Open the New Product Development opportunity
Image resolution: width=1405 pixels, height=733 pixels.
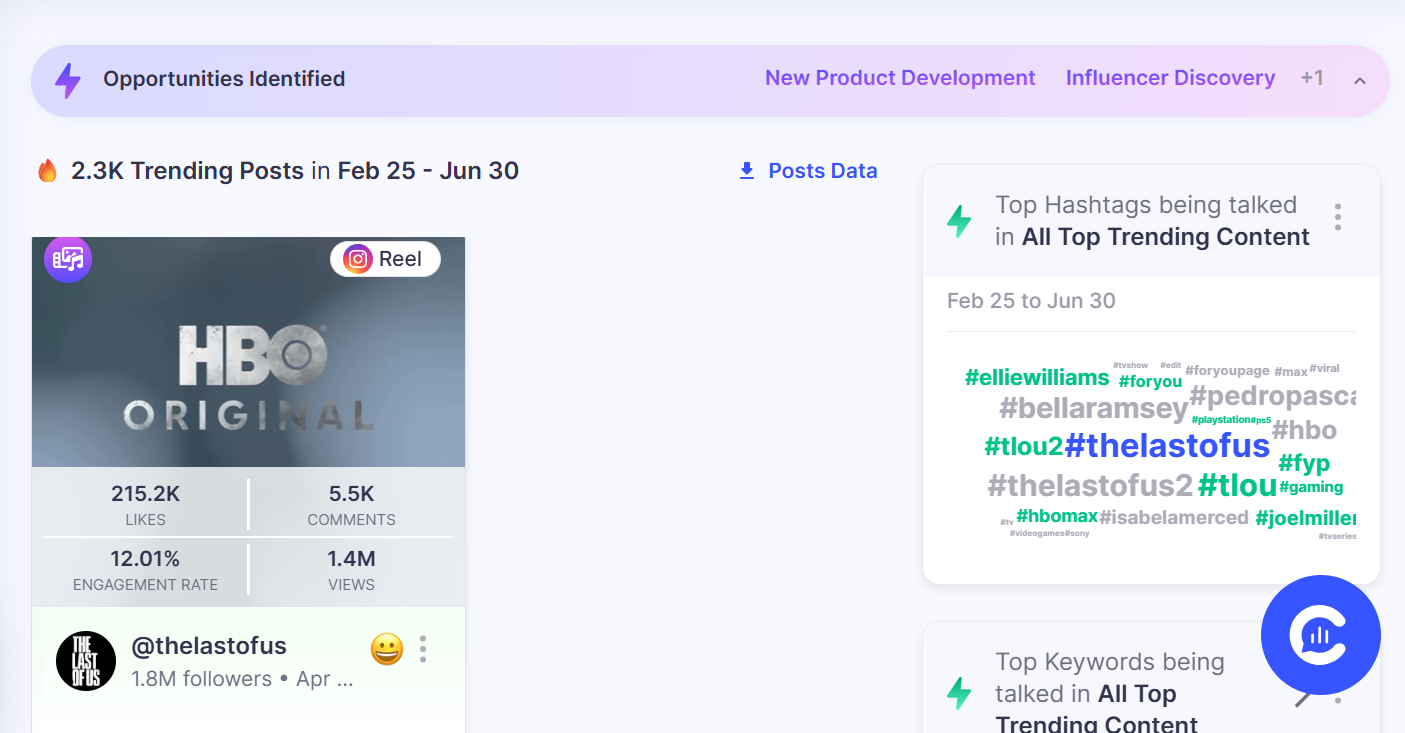(x=900, y=78)
